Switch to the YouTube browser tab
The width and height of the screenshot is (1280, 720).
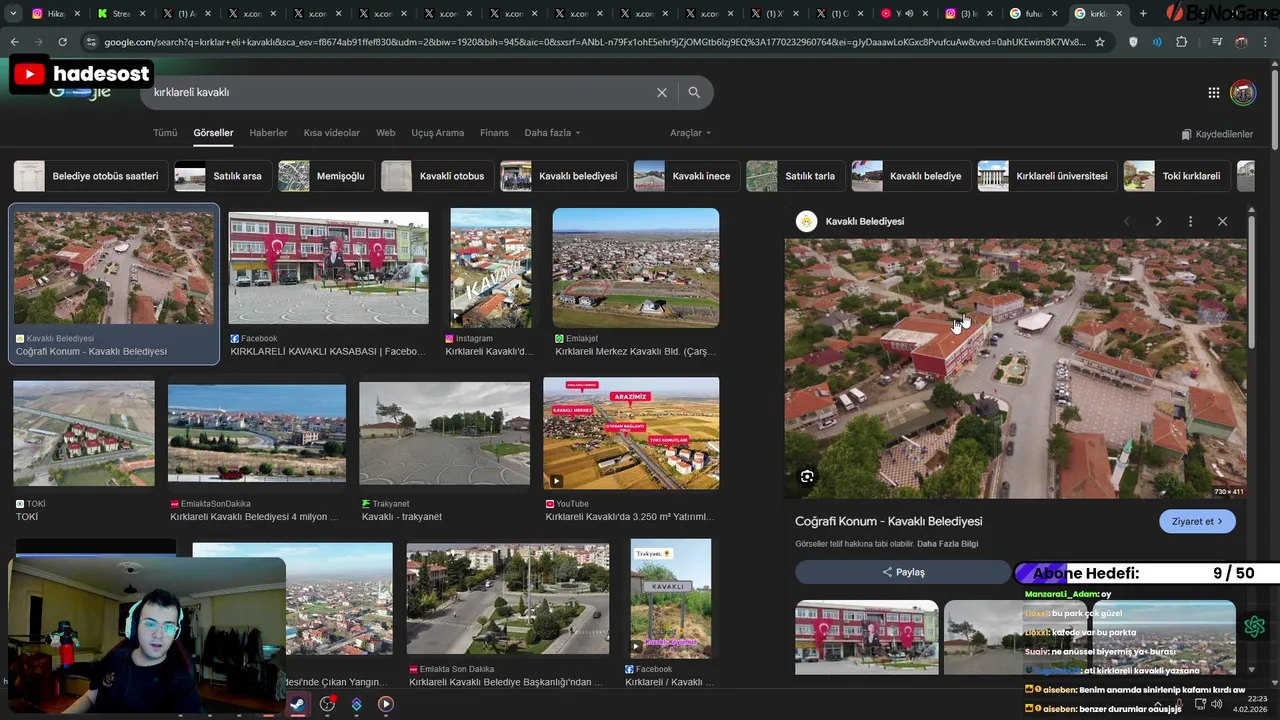(904, 14)
